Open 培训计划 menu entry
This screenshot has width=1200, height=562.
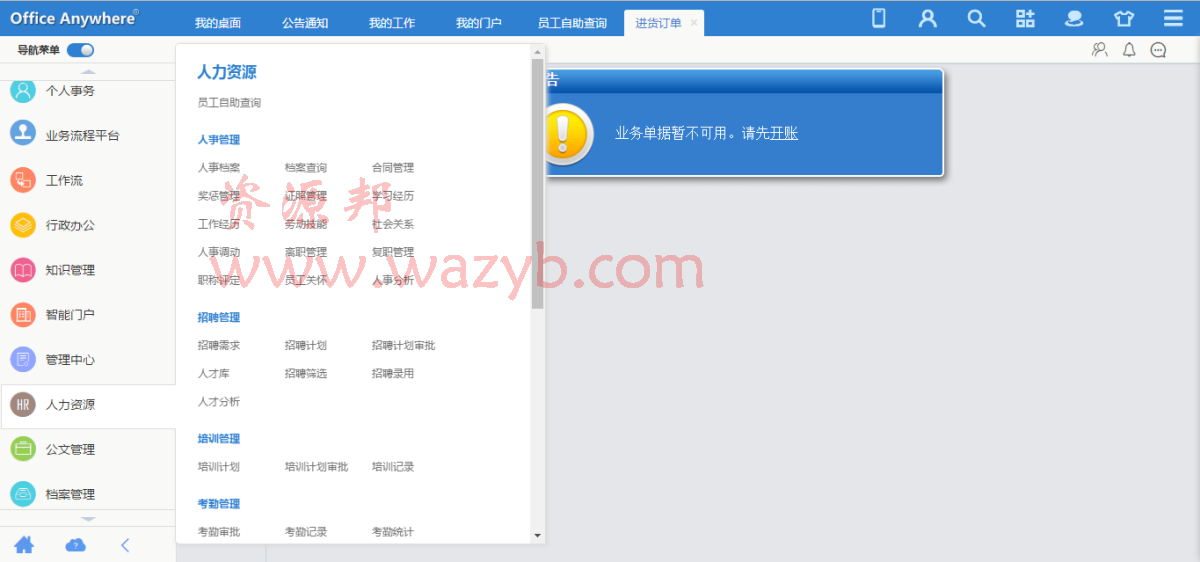pyautogui.click(x=218, y=467)
